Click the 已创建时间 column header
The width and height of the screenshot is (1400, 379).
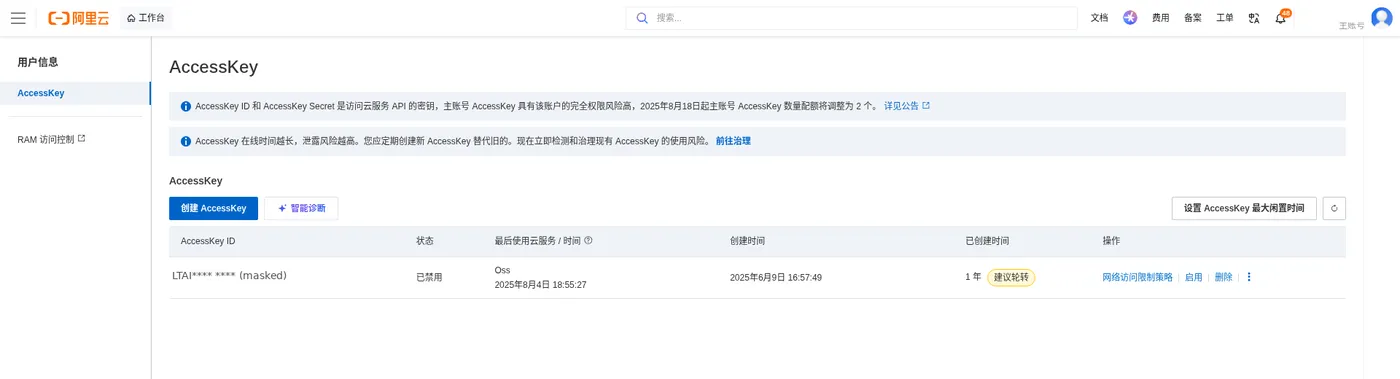987,241
